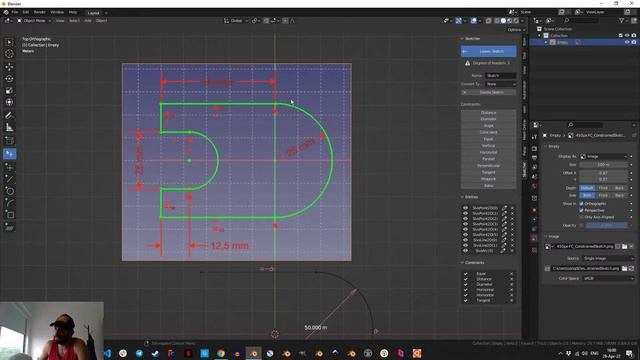Open the Window menu

click(x=57, y=12)
